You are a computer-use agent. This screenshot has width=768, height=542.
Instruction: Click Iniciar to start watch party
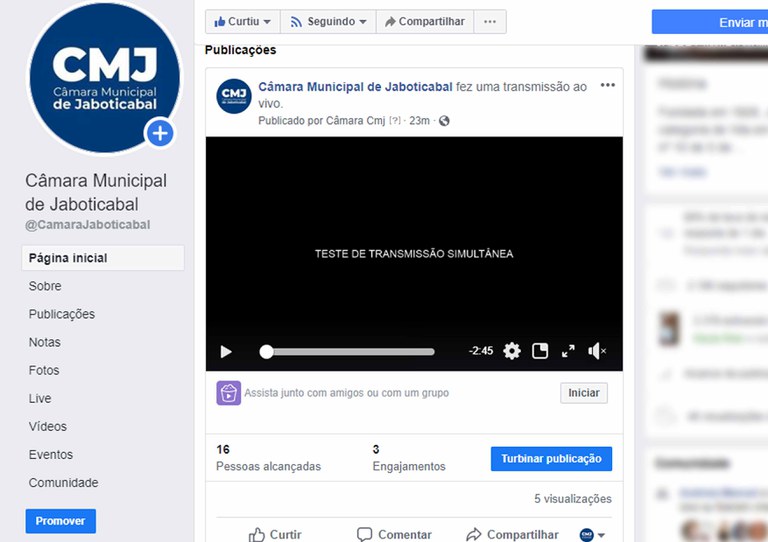pos(584,393)
